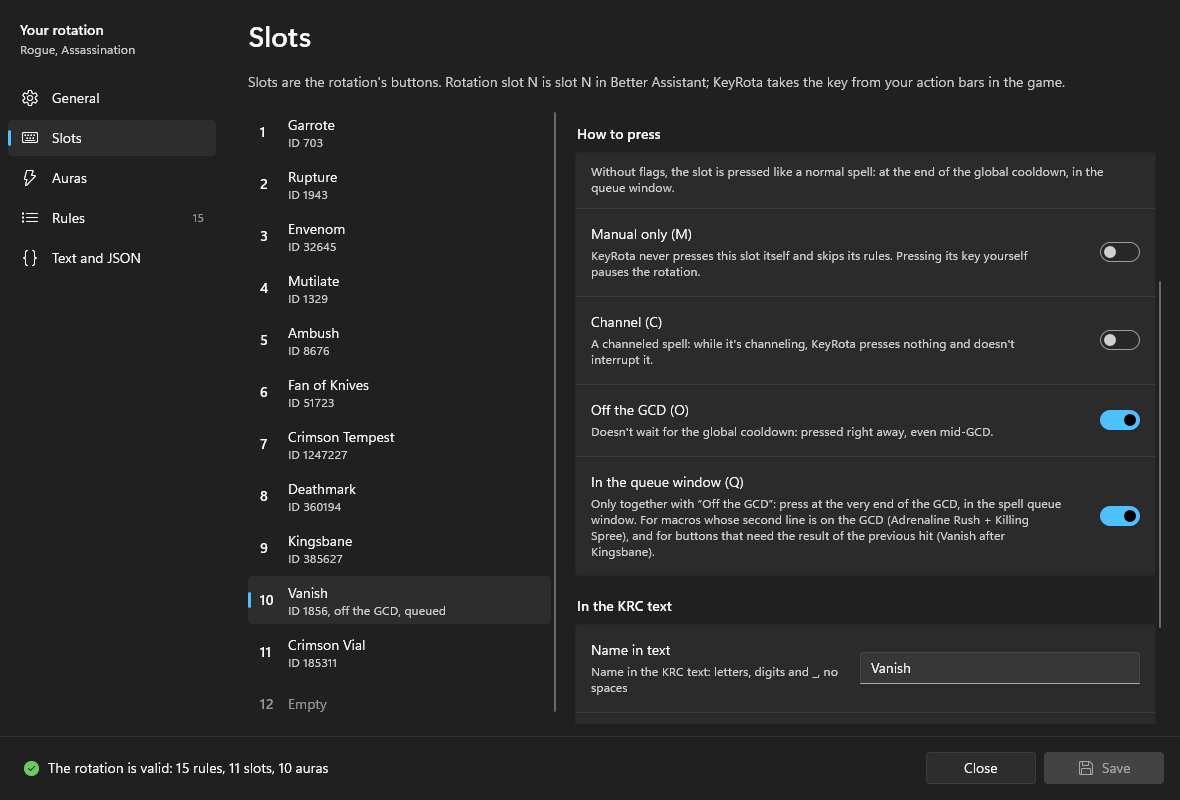Select slot 5 Ambush

(400, 341)
